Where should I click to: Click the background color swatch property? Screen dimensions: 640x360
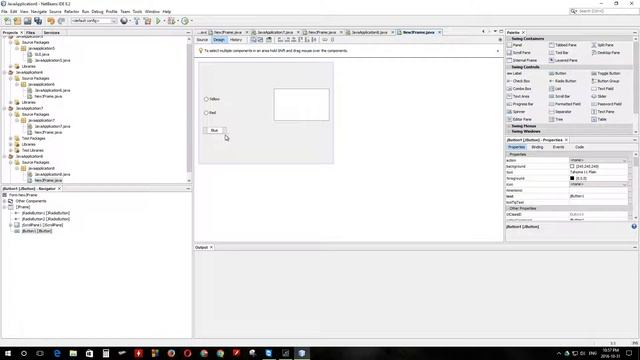(572, 167)
